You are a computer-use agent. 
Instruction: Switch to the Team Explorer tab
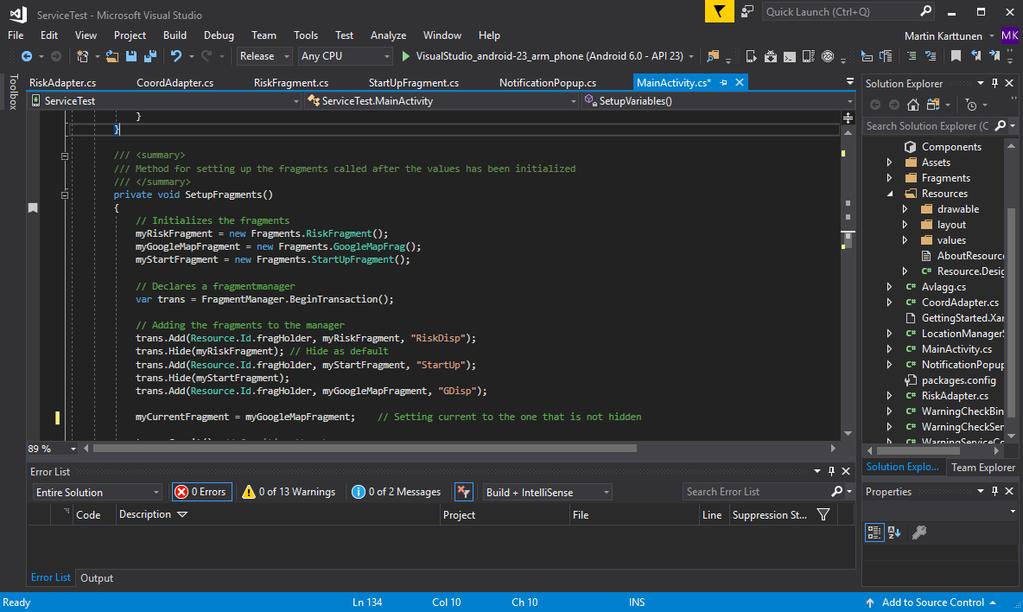(983, 467)
